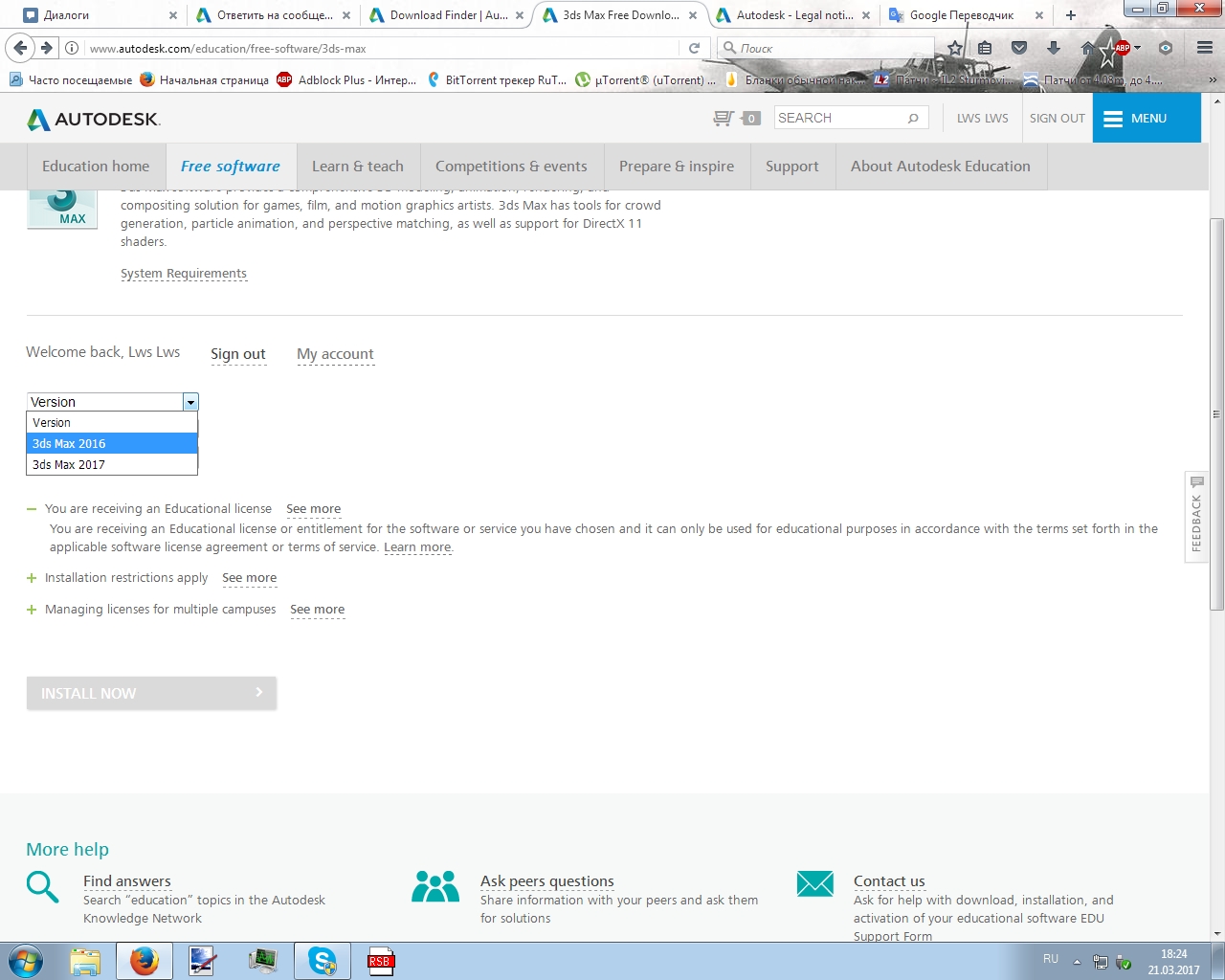
Task: Open Competitions & events nav item
Action: pyautogui.click(x=511, y=167)
